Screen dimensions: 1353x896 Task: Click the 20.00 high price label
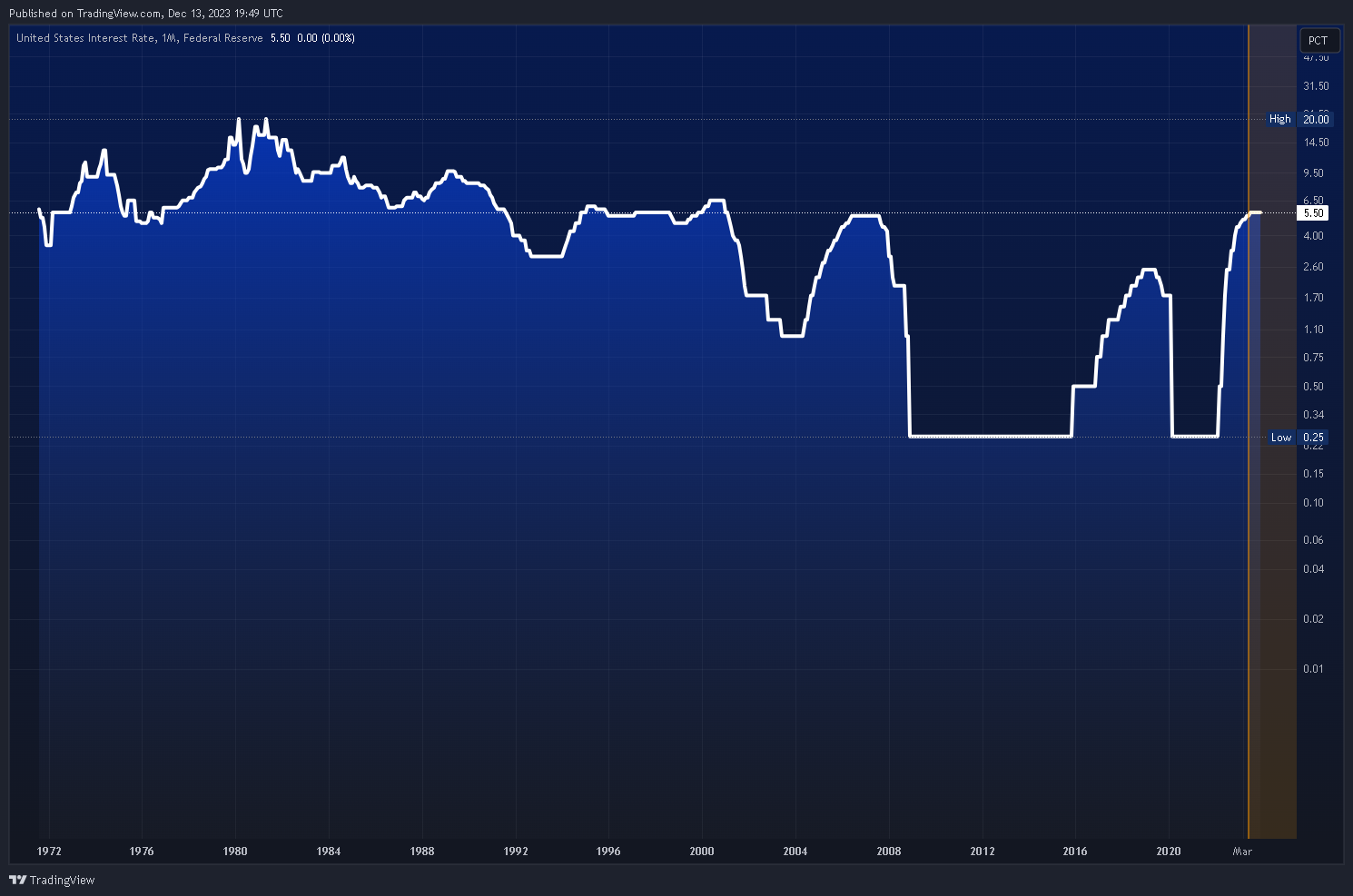point(1316,119)
